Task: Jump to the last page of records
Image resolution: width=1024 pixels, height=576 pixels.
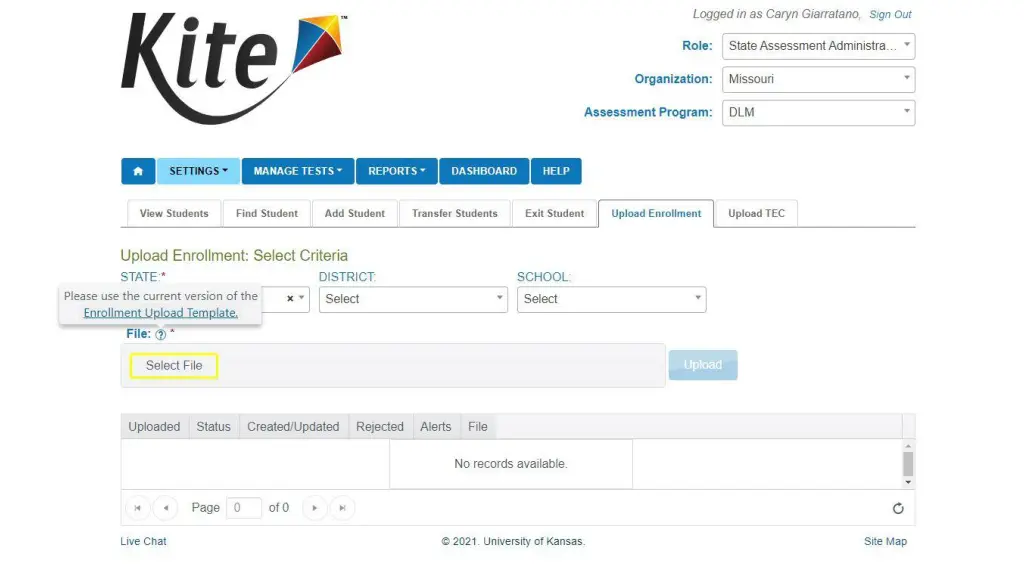Action: point(342,507)
